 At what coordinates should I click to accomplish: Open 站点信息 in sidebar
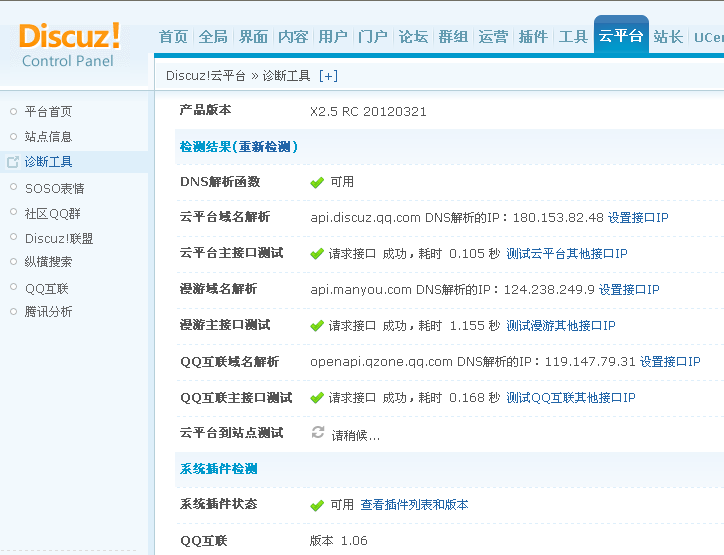[x=48, y=137]
